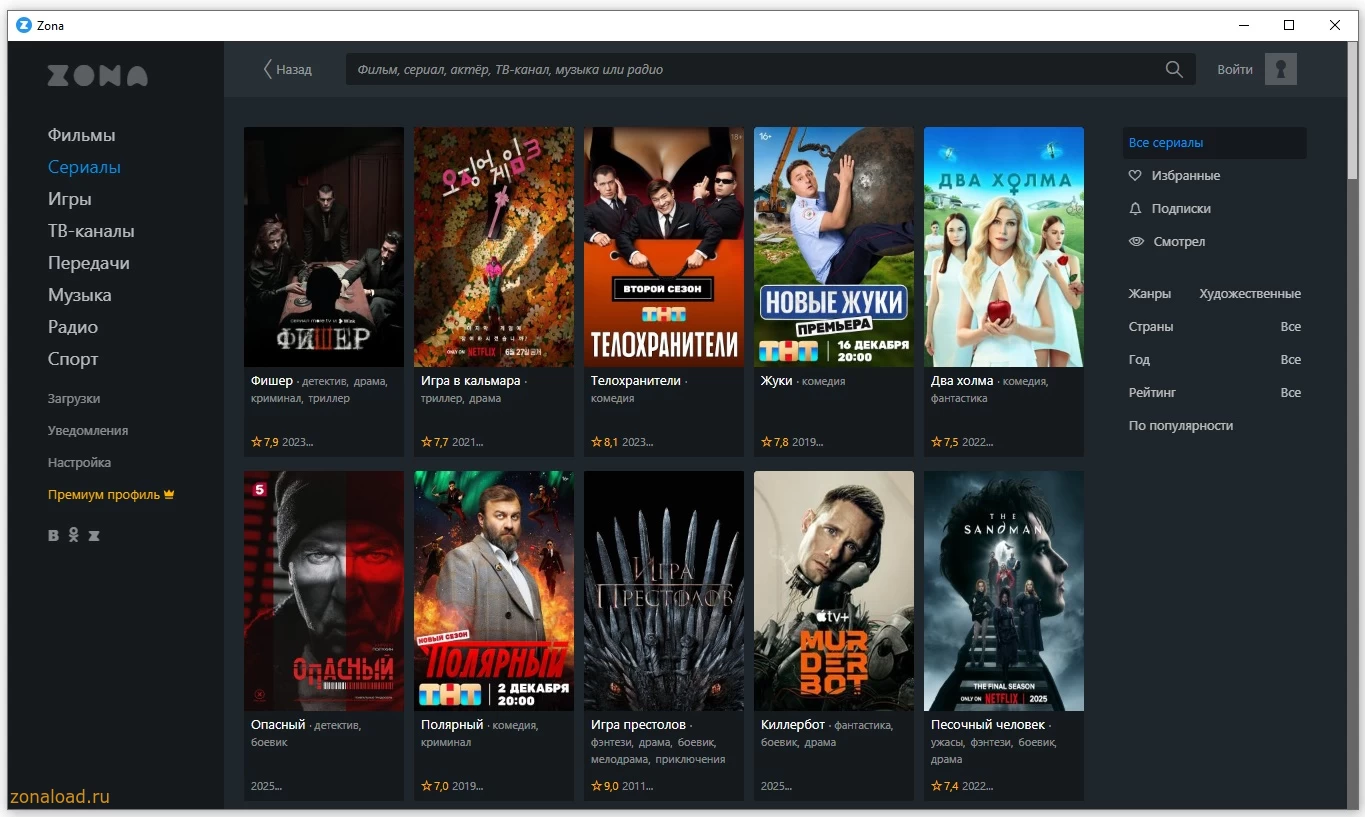Open the Рейтинг filter dropdown
Viewport: 1365px width, 817px height.
click(x=1215, y=393)
